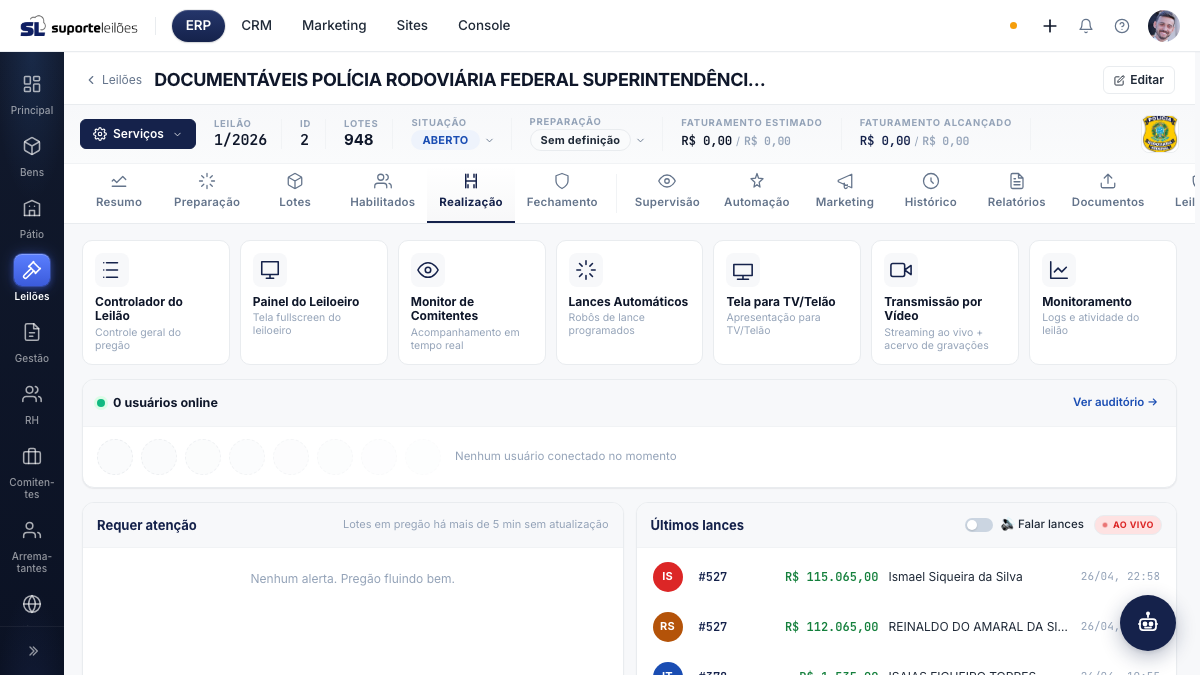
Task: Click the IS red avatar circle
Action: coord(667,577)
